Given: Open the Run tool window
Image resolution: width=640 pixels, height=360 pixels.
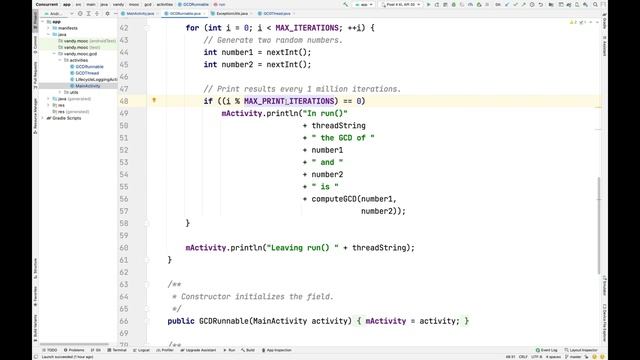Looking at the screenshot, I should pos(229,350).
